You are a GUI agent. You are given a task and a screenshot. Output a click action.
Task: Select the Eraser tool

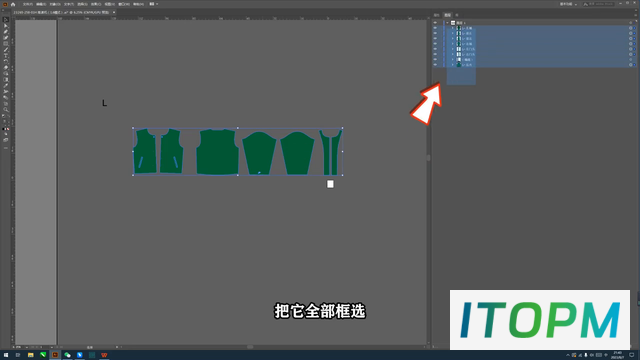6,67
